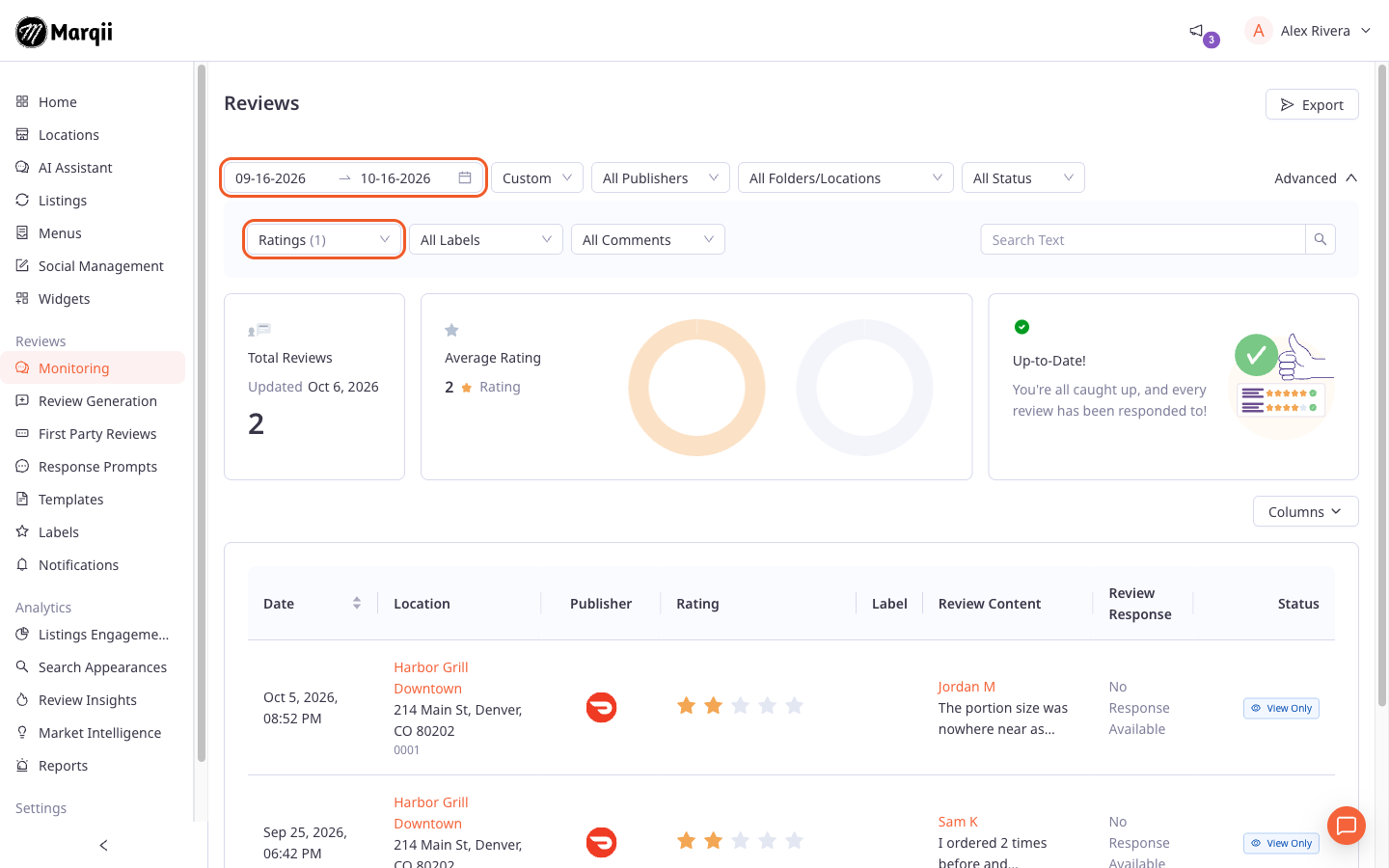Open the All Labels dropdown
This screenshot has height=868, width=1389.
click(x=486, y=239)
